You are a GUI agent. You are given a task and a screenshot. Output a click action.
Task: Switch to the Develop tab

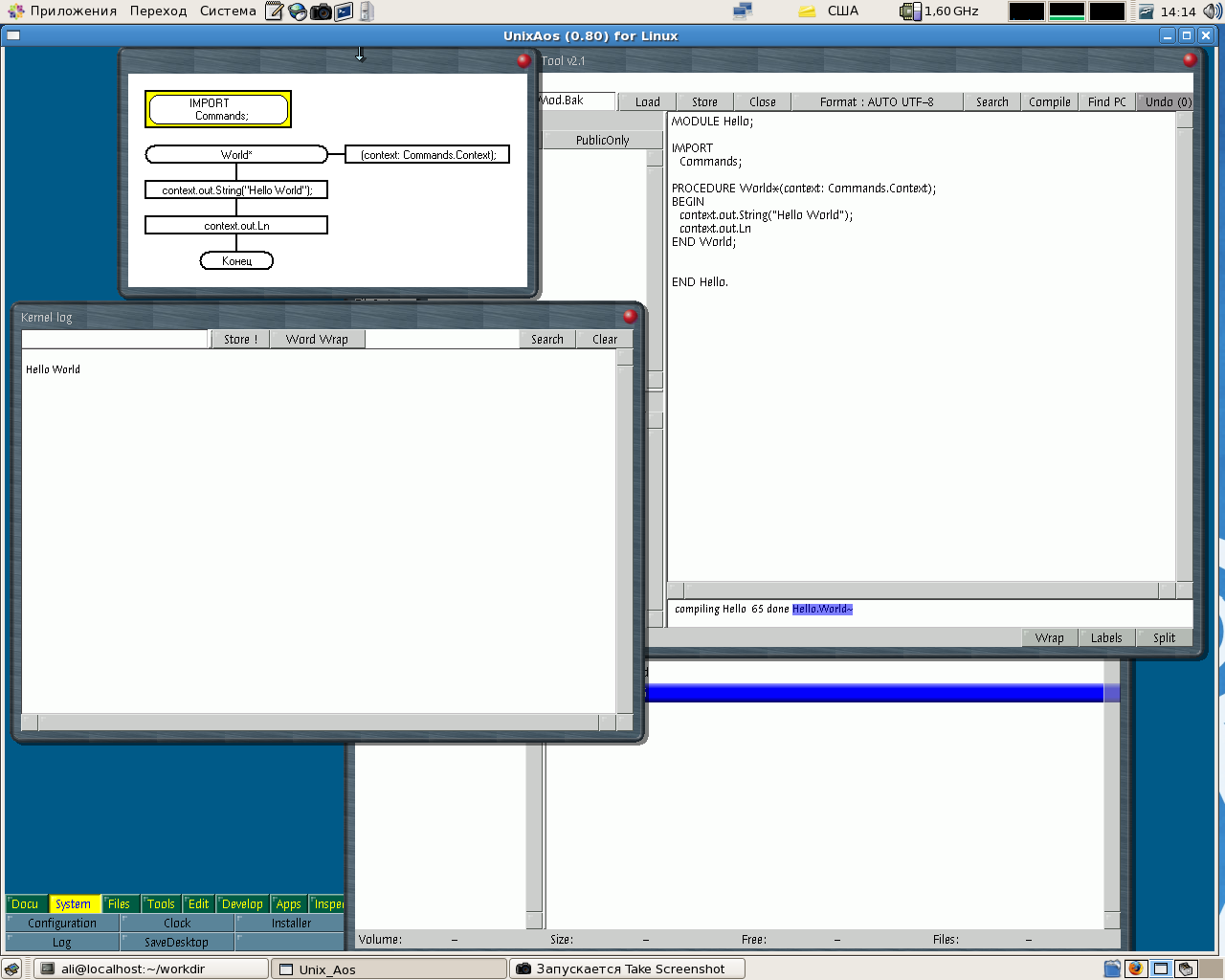pyautogui.click(x=242, y=904)
